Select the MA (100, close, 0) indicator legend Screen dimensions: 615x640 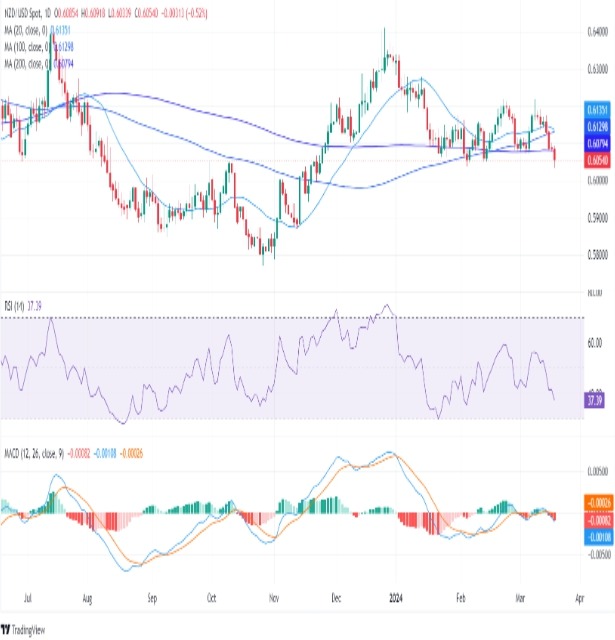coord(25,46)
